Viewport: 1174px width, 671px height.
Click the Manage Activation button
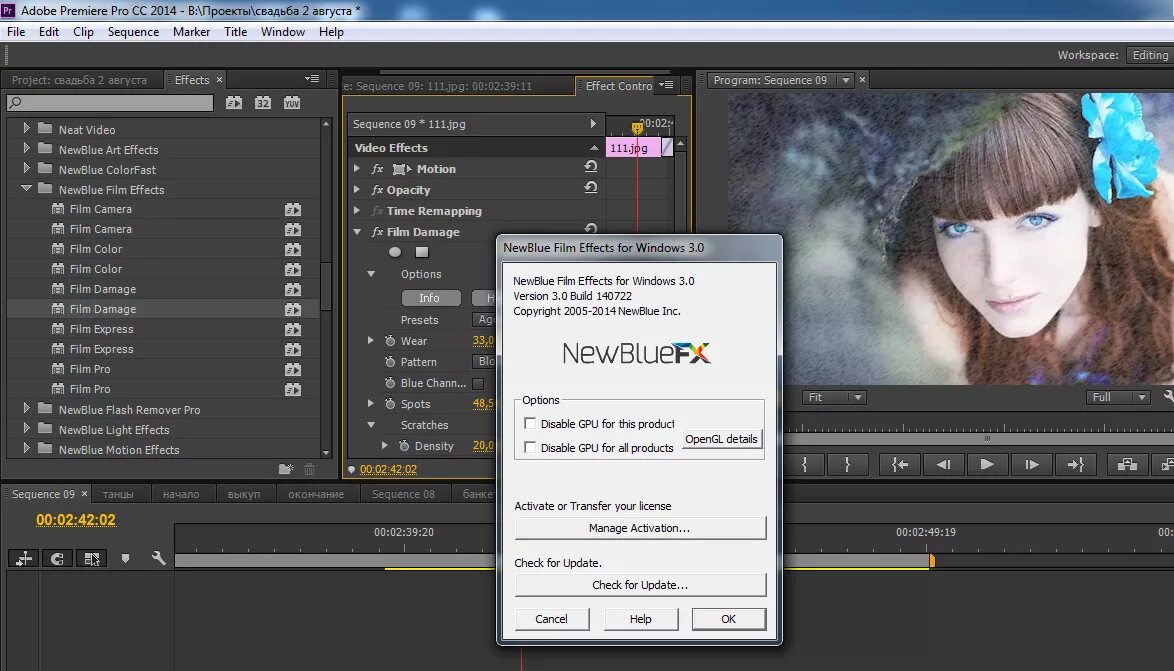[640, 528]
